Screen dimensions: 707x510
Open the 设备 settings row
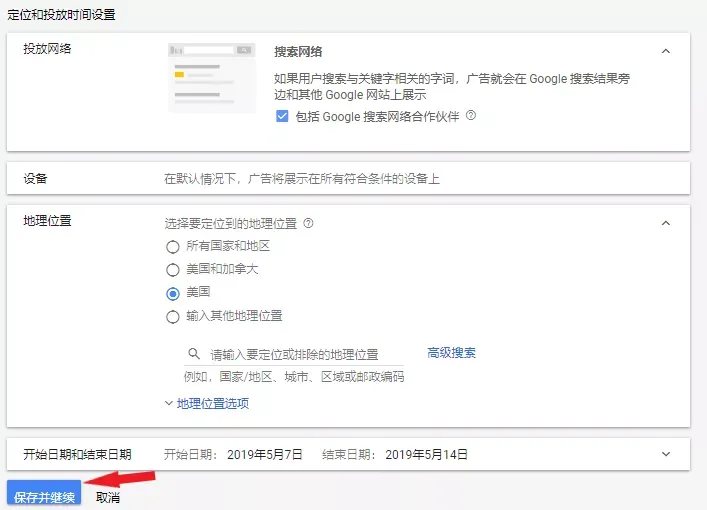[348, 179]
